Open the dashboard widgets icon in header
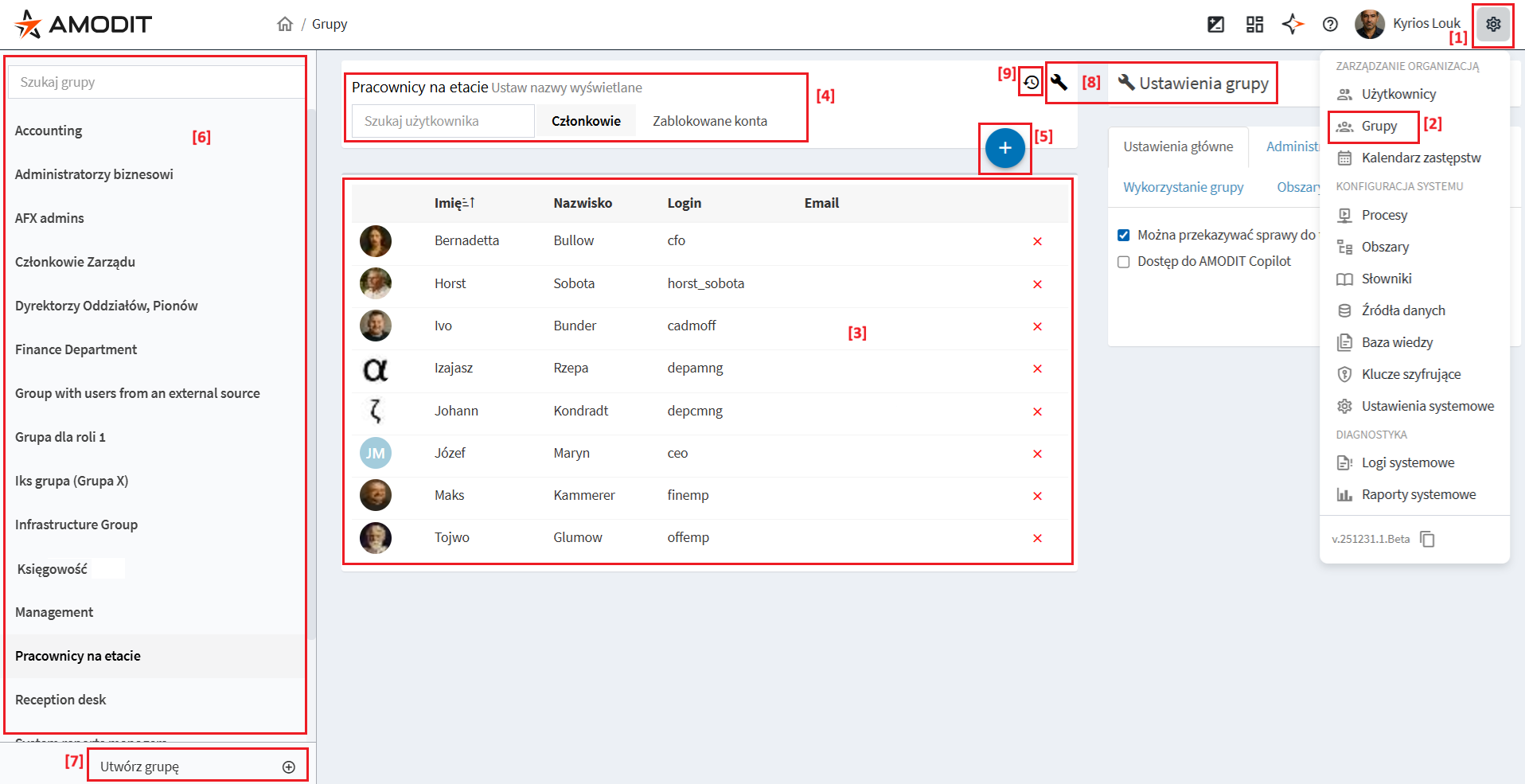 [x=1254, y=25]
